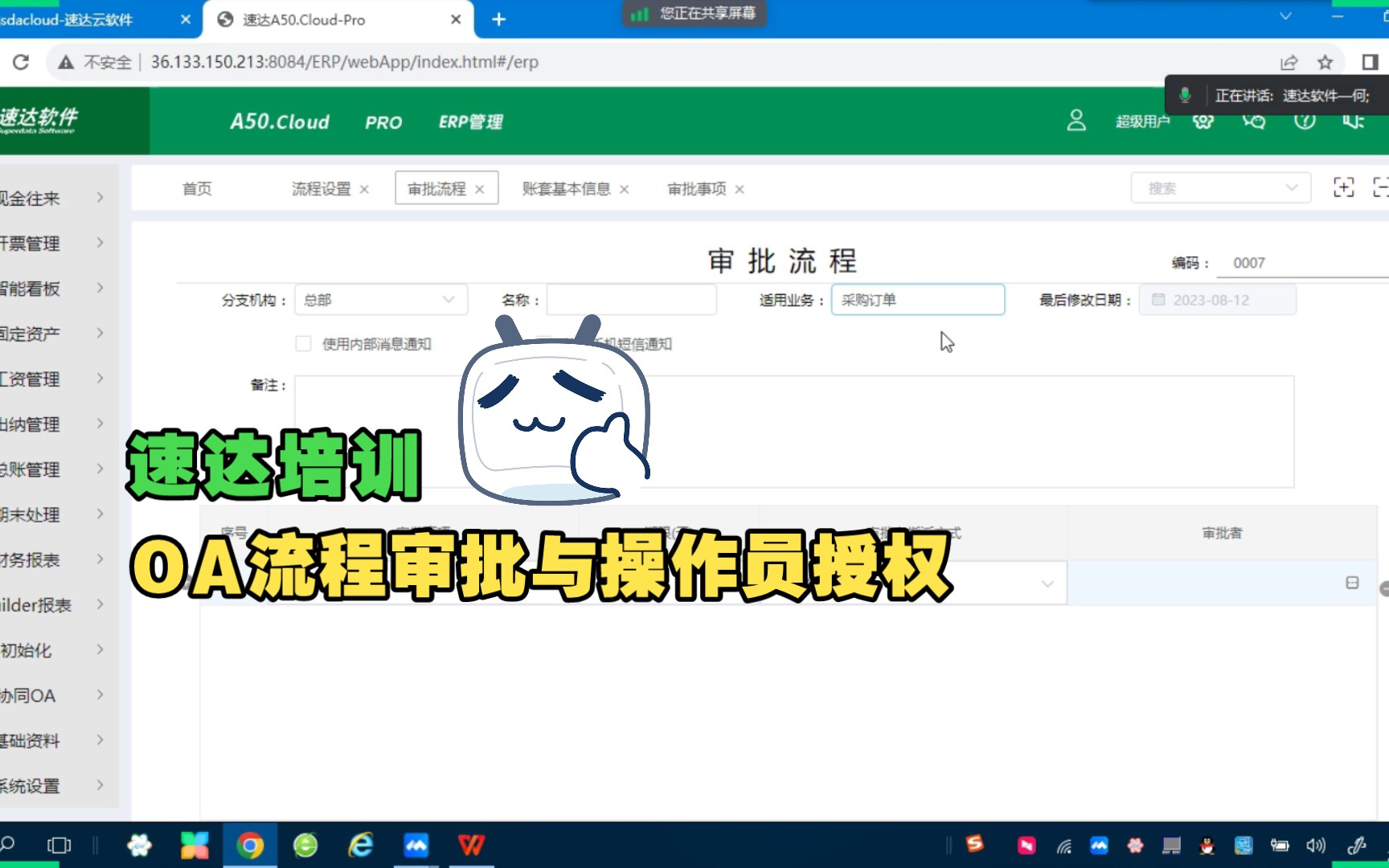The height and width of the screenshot is (868, 1389).
Task: Enable the 使用内部消息通知 checkbox
Action: (304, 343)
